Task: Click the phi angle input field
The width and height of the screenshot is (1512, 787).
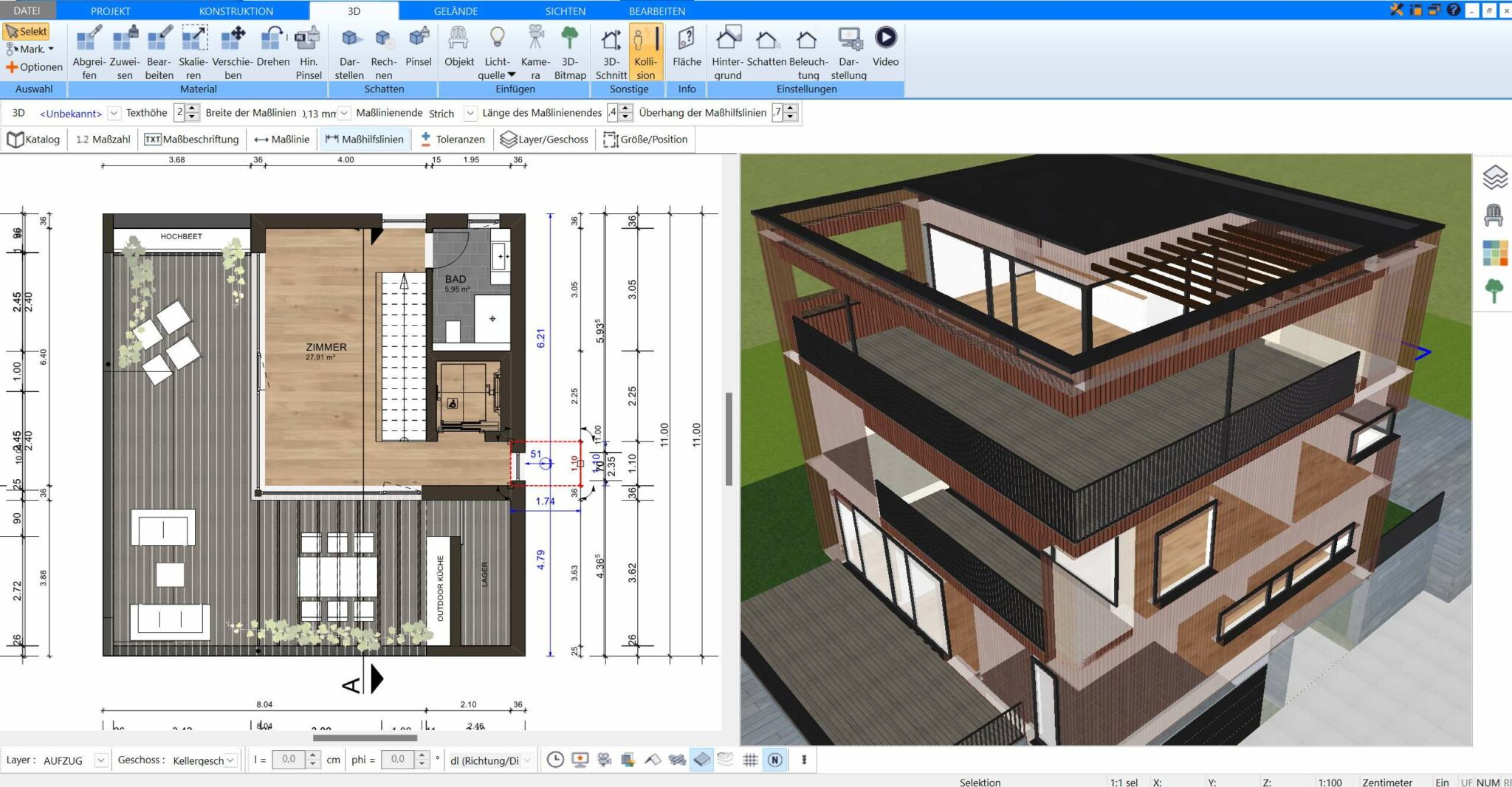Action: coord(397,760)
